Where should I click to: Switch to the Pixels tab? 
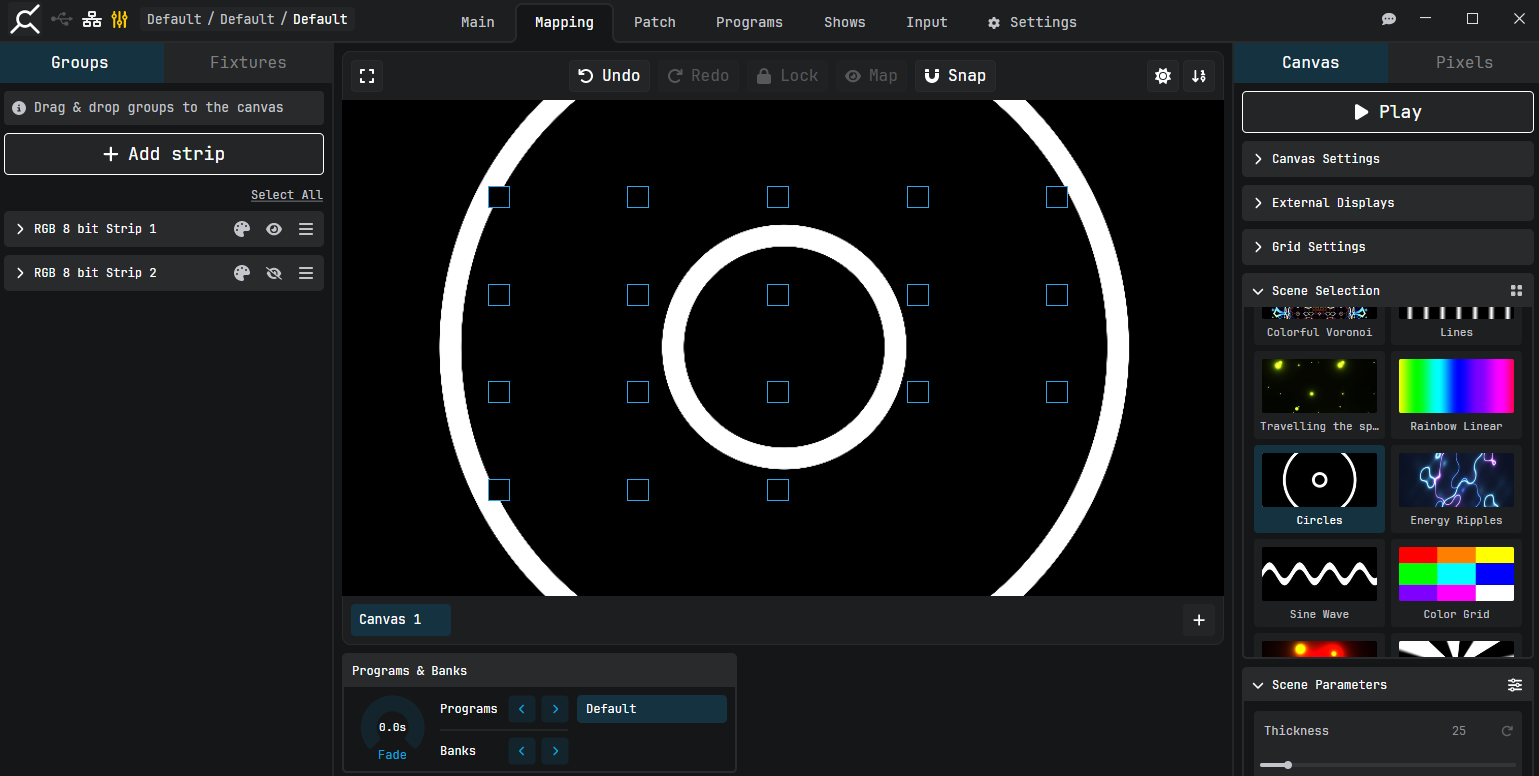pyautogui.click(x=1464, y=62)
